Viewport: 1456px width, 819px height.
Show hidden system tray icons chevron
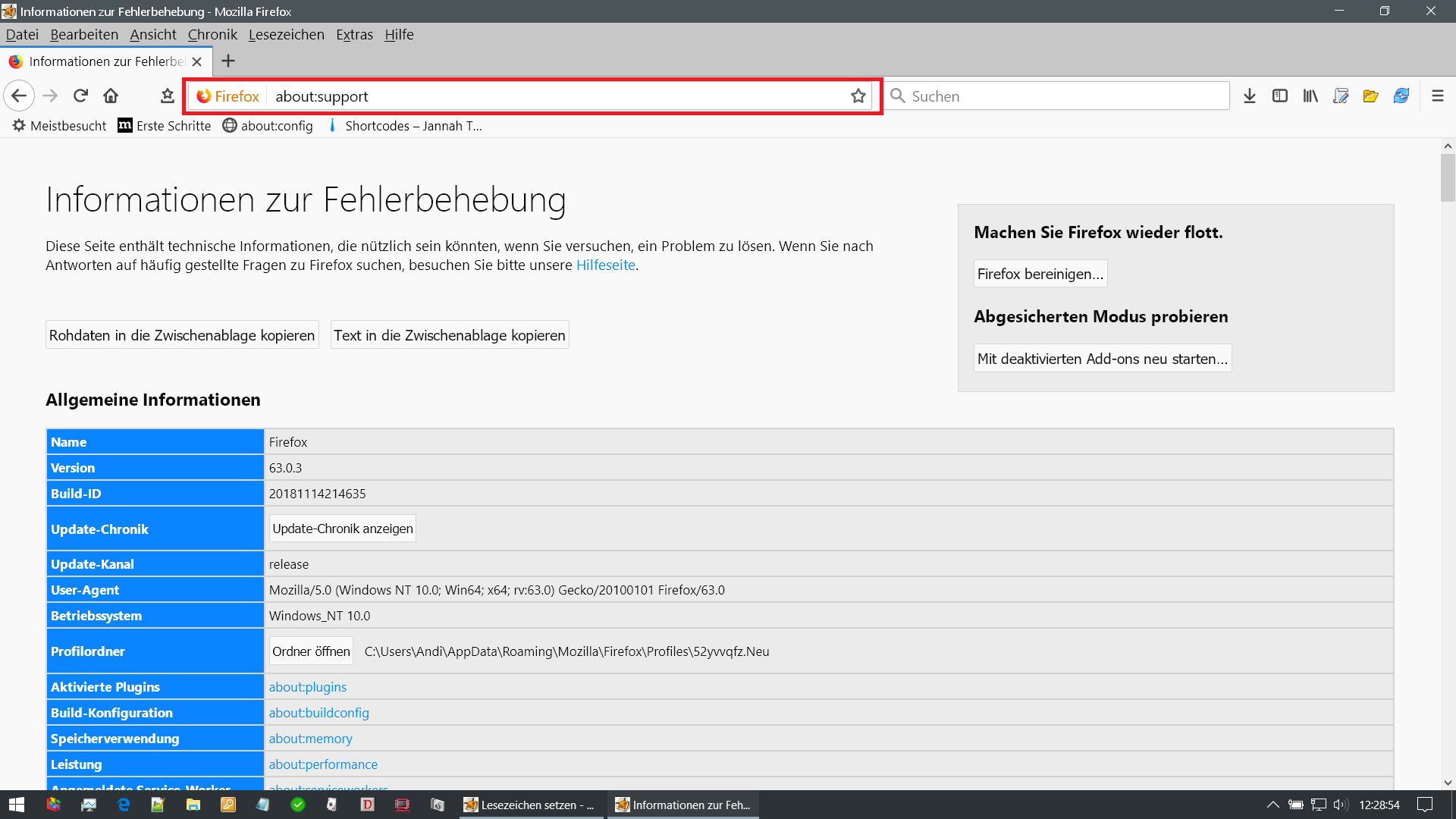pyautogui.click(x=1272, y=805)
